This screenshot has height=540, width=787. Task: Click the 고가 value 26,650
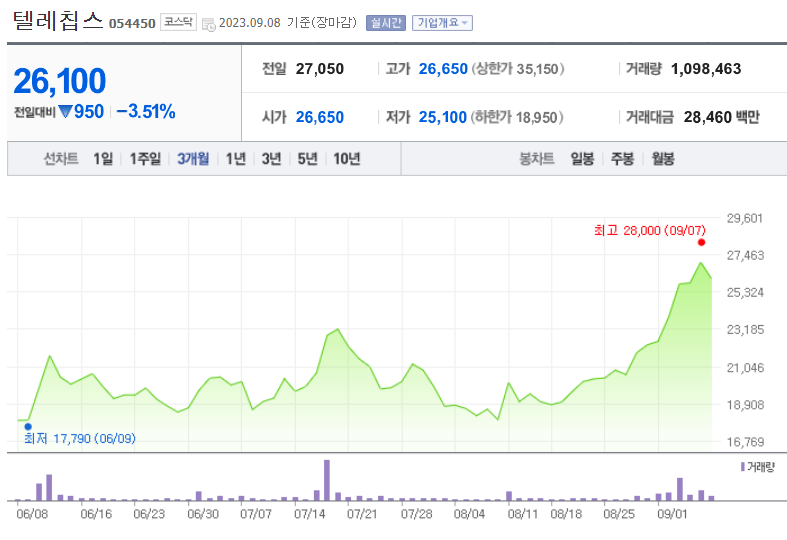point(443,69)
